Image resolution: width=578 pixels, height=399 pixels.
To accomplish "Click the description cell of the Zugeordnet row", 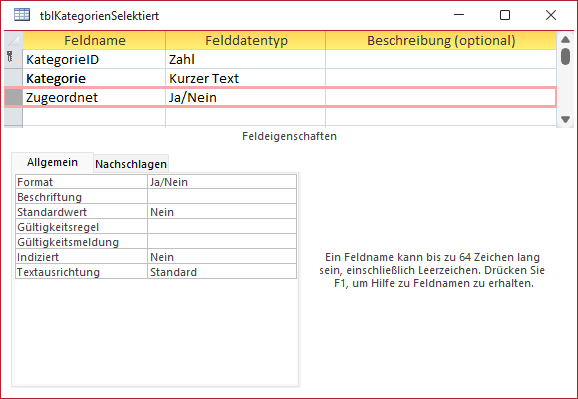I will pyautogui.click(x=441, y=97).
